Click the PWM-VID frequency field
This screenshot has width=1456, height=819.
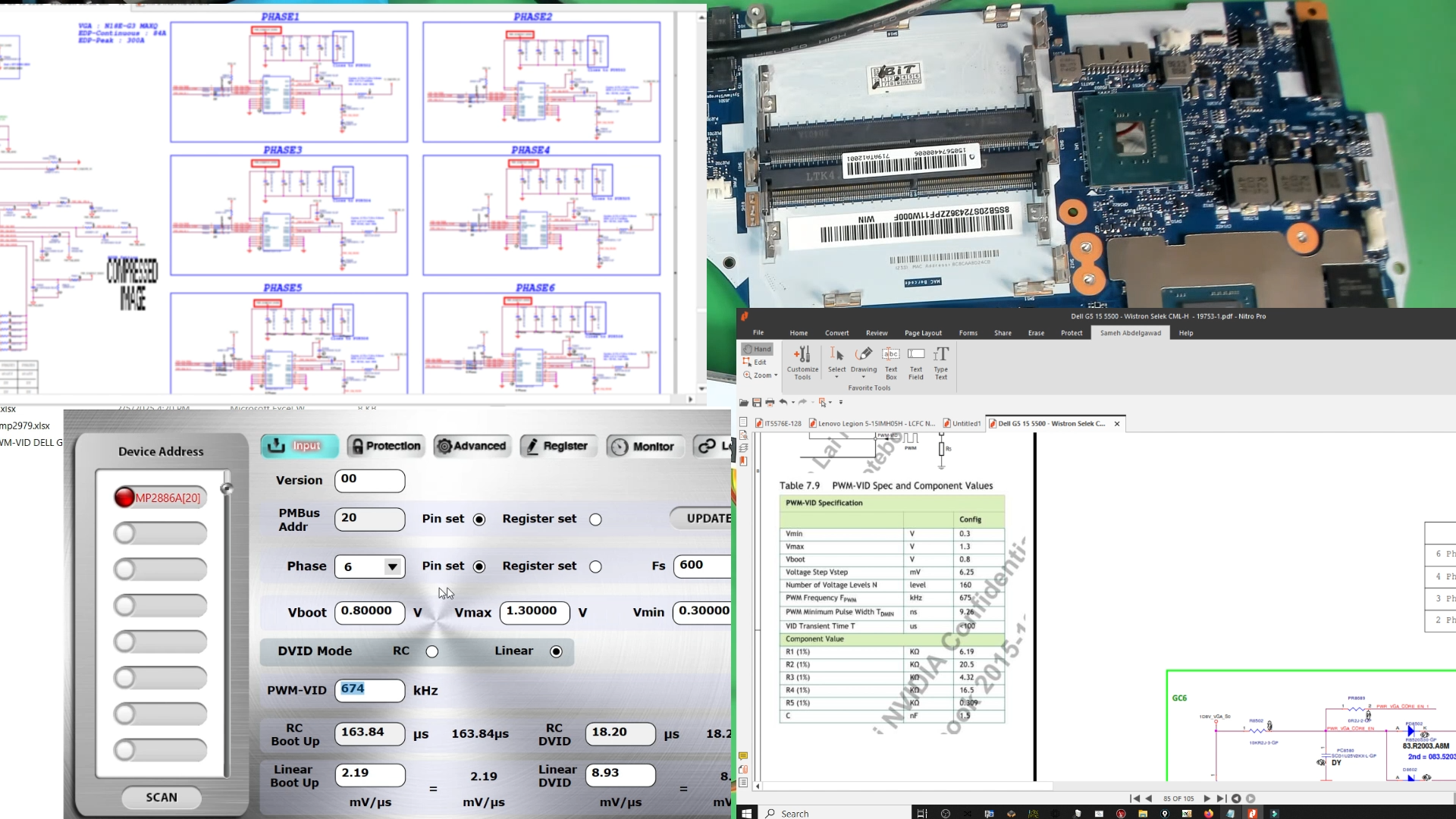369,690
